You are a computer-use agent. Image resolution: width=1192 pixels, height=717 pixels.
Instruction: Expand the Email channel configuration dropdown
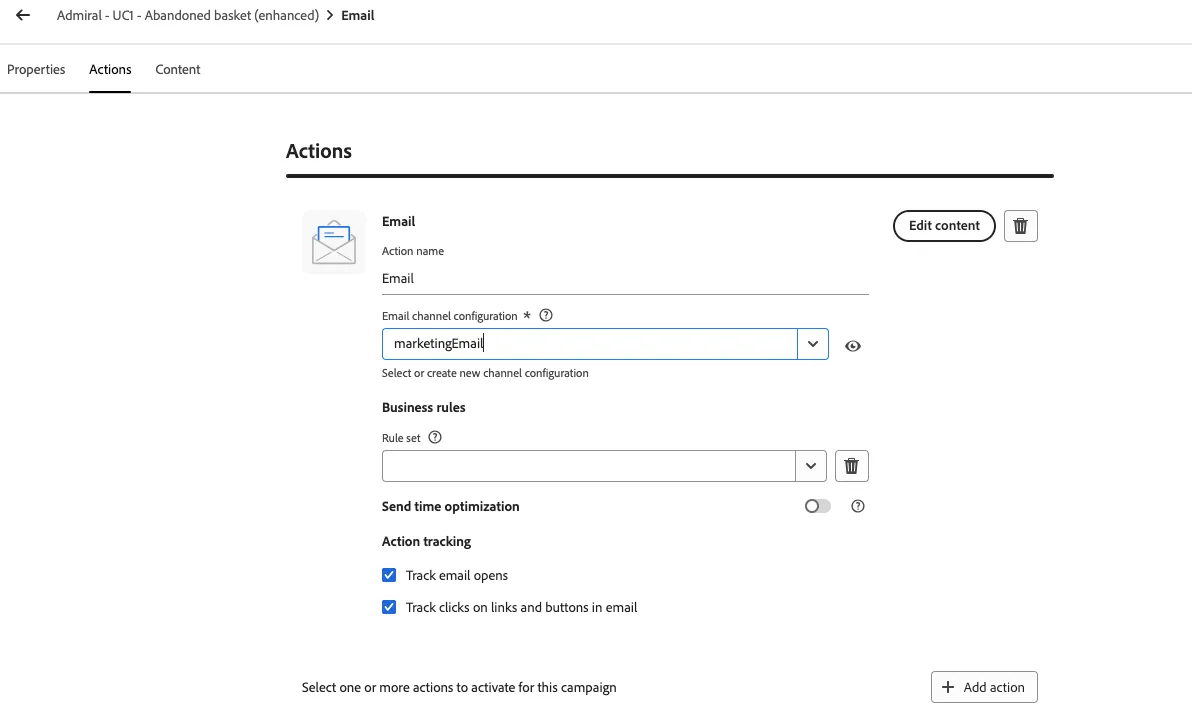(x=813, y=344)
